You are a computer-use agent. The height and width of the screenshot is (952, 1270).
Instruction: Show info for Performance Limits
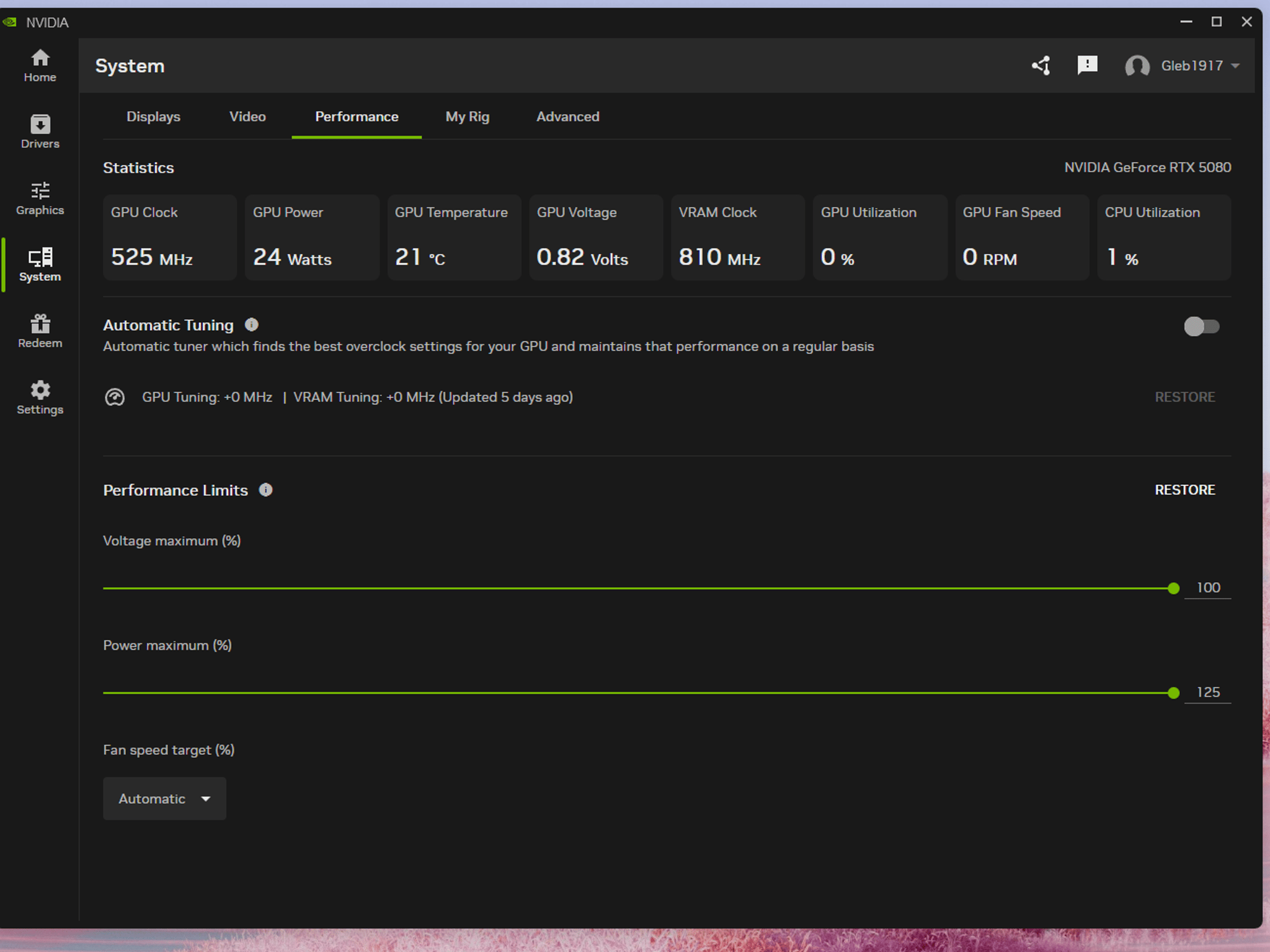point(265,490)
